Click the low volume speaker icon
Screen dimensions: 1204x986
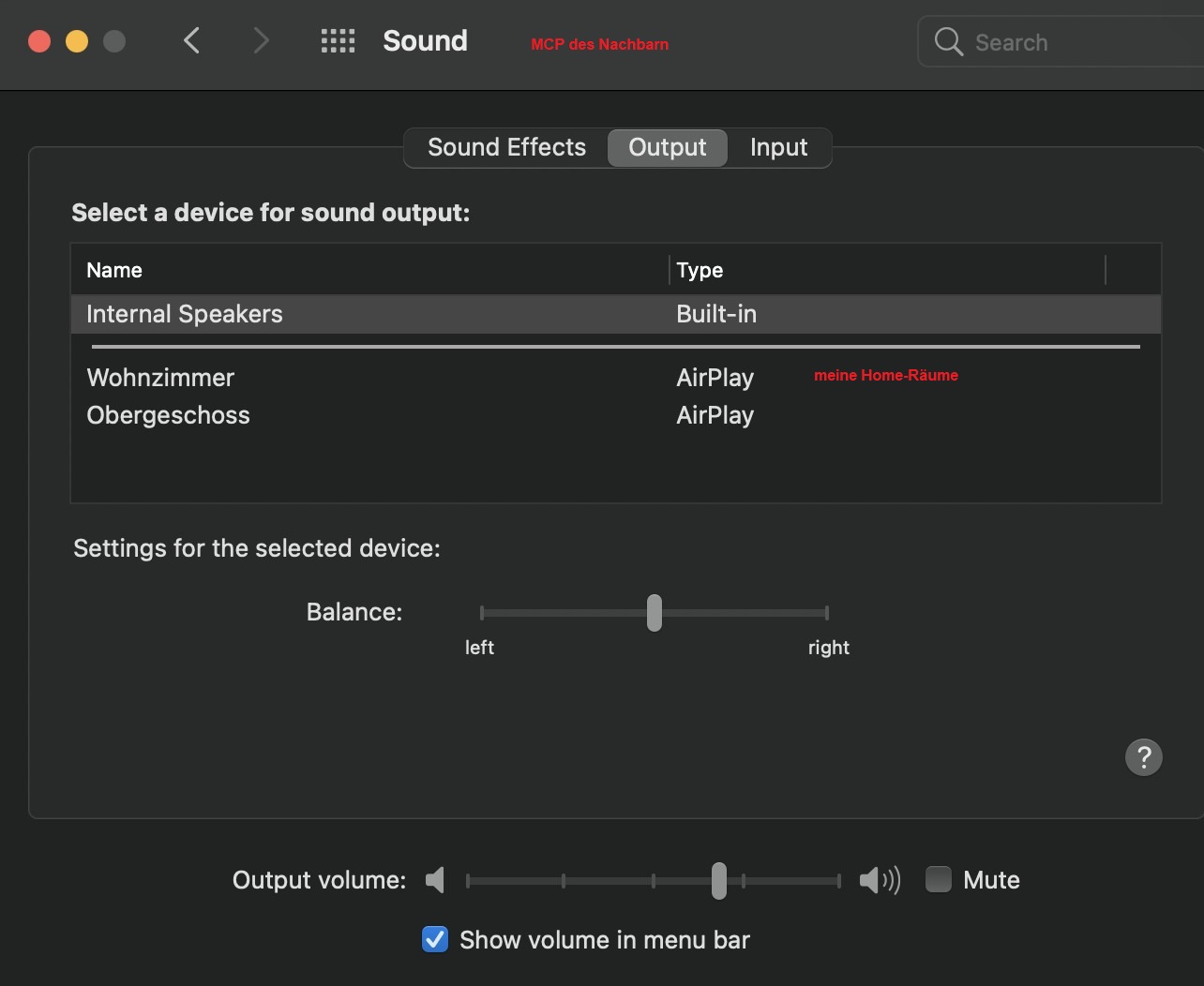click(x=435, y=880)
